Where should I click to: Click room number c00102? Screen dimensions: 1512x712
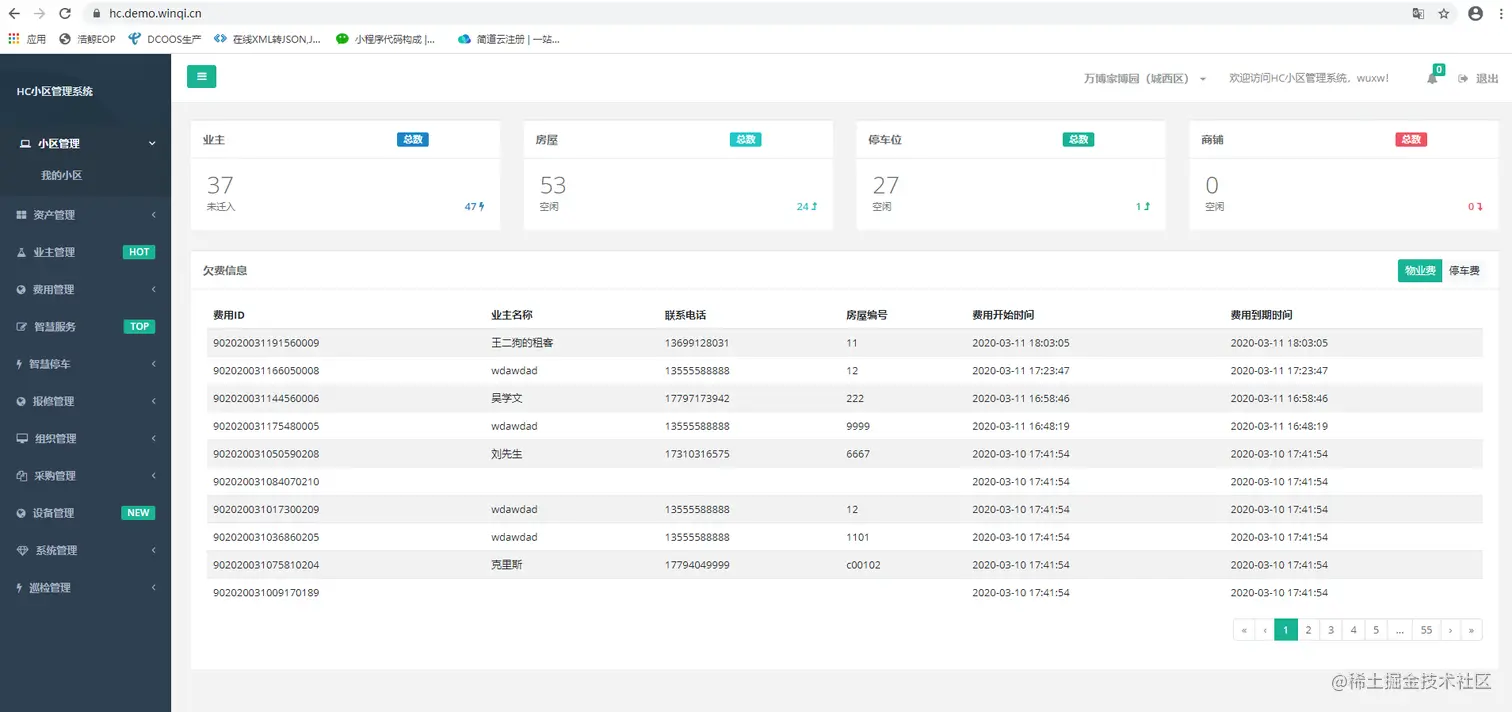pyautogui.click(x=863, y=565)
